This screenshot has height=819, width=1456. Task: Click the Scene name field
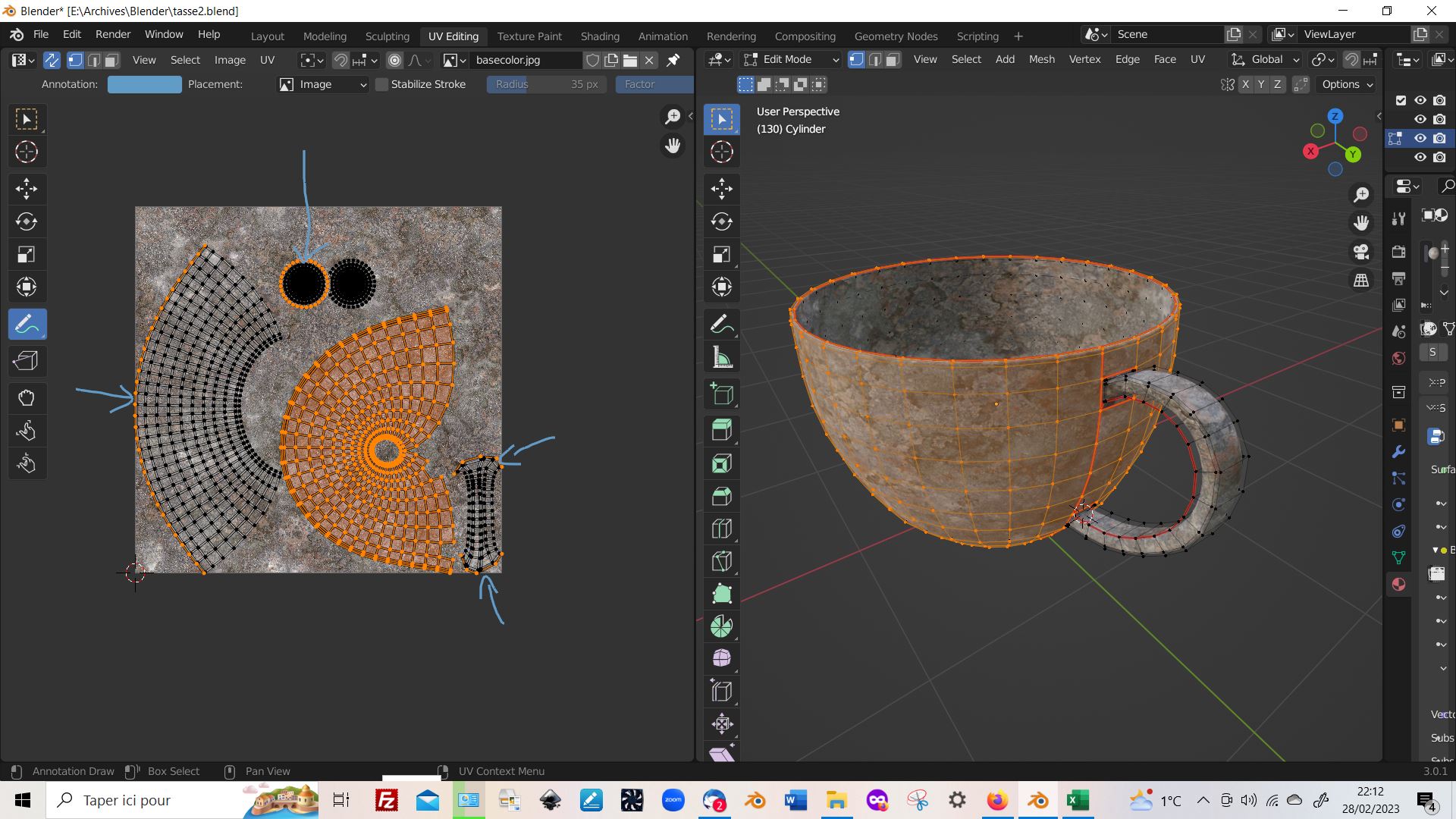(1168, 34)
